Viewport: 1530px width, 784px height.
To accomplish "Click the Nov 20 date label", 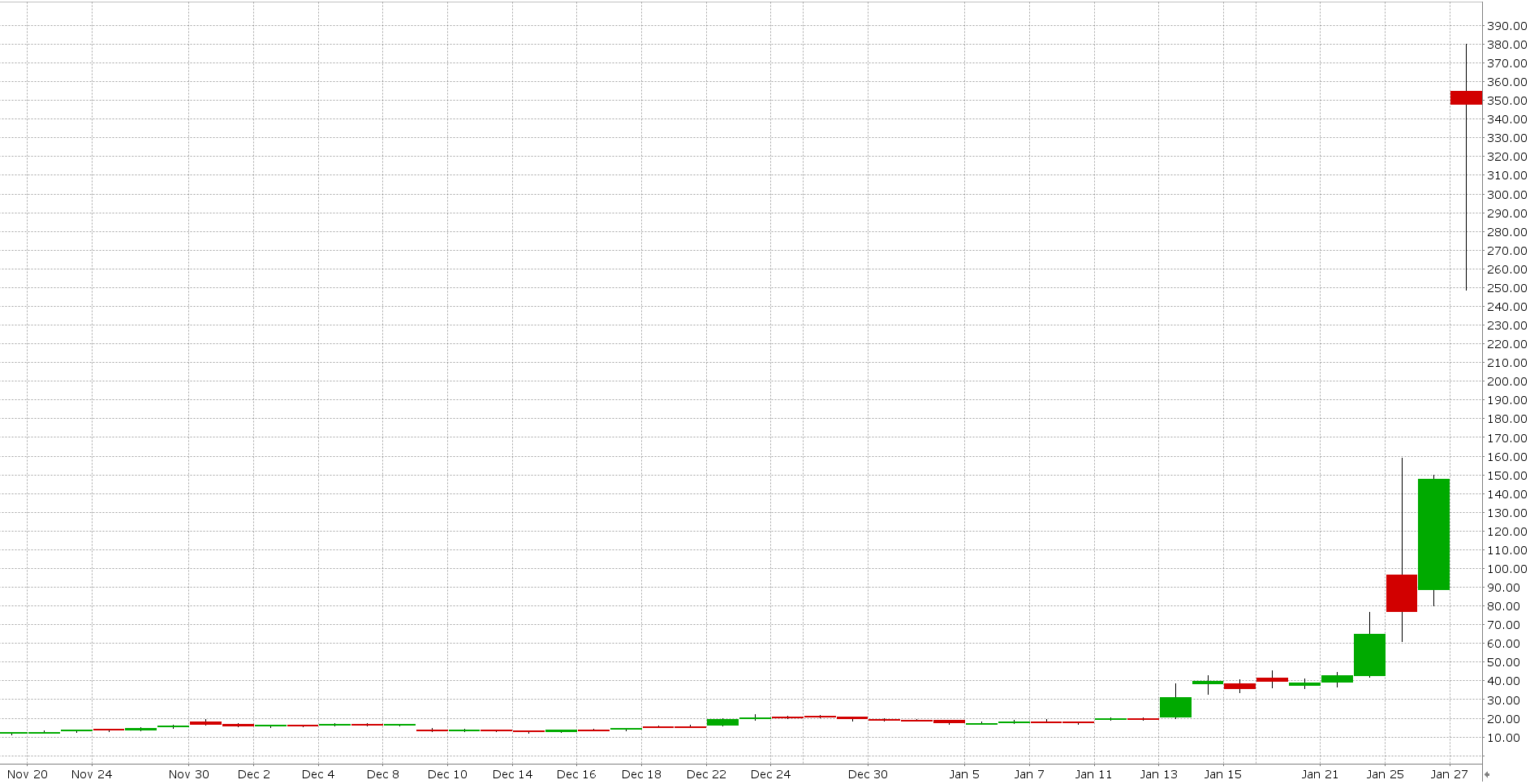I will (x=28, y=774).
